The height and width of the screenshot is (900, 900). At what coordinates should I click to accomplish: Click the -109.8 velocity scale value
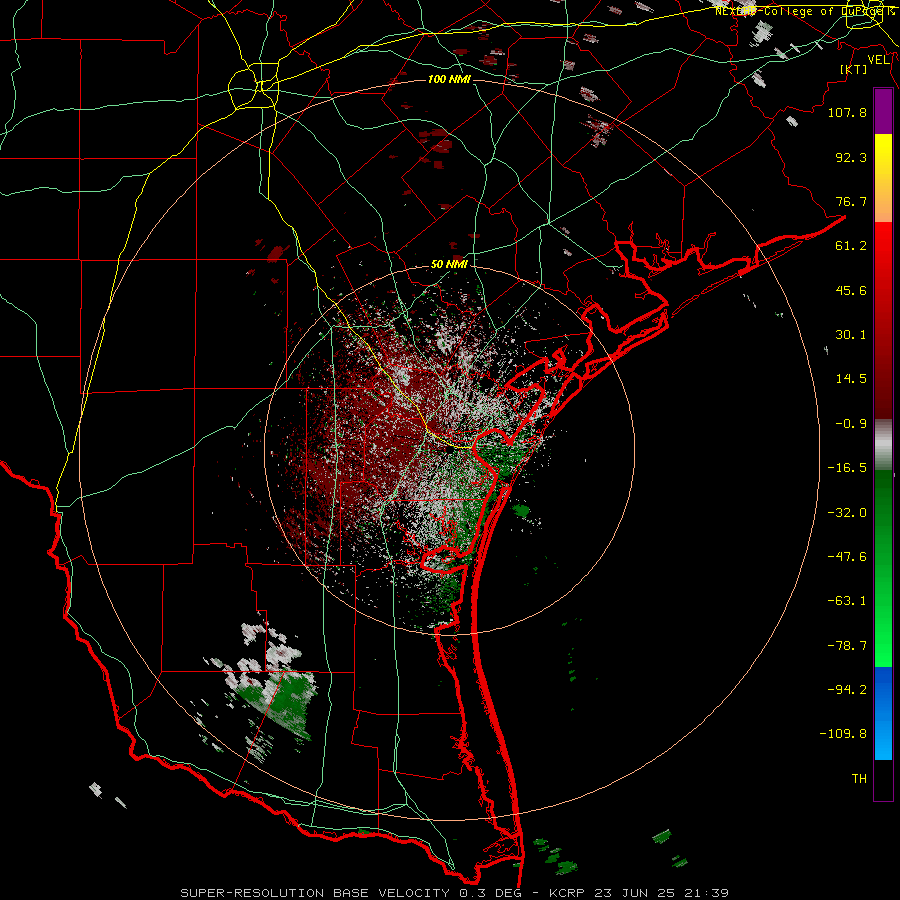(843, 734)
